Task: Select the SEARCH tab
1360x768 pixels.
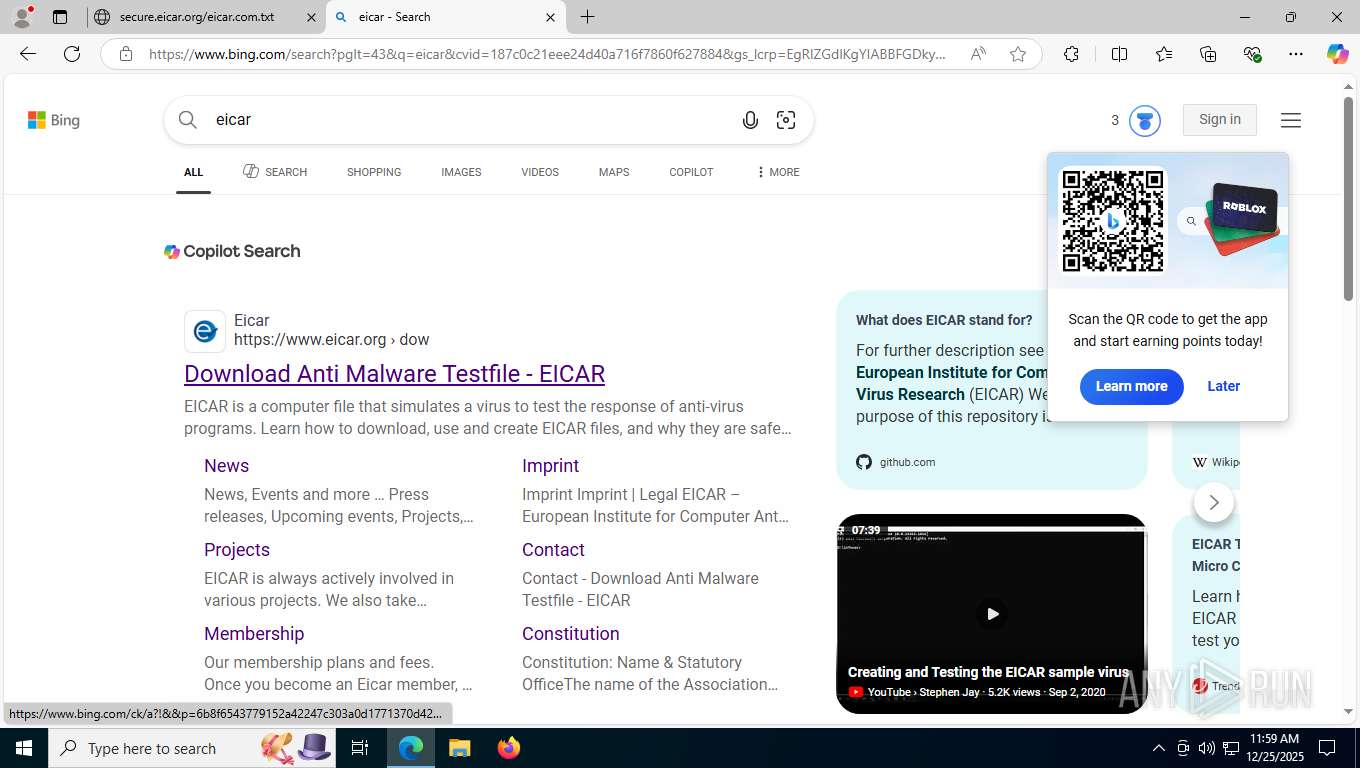Action: (x=275, y=172)
